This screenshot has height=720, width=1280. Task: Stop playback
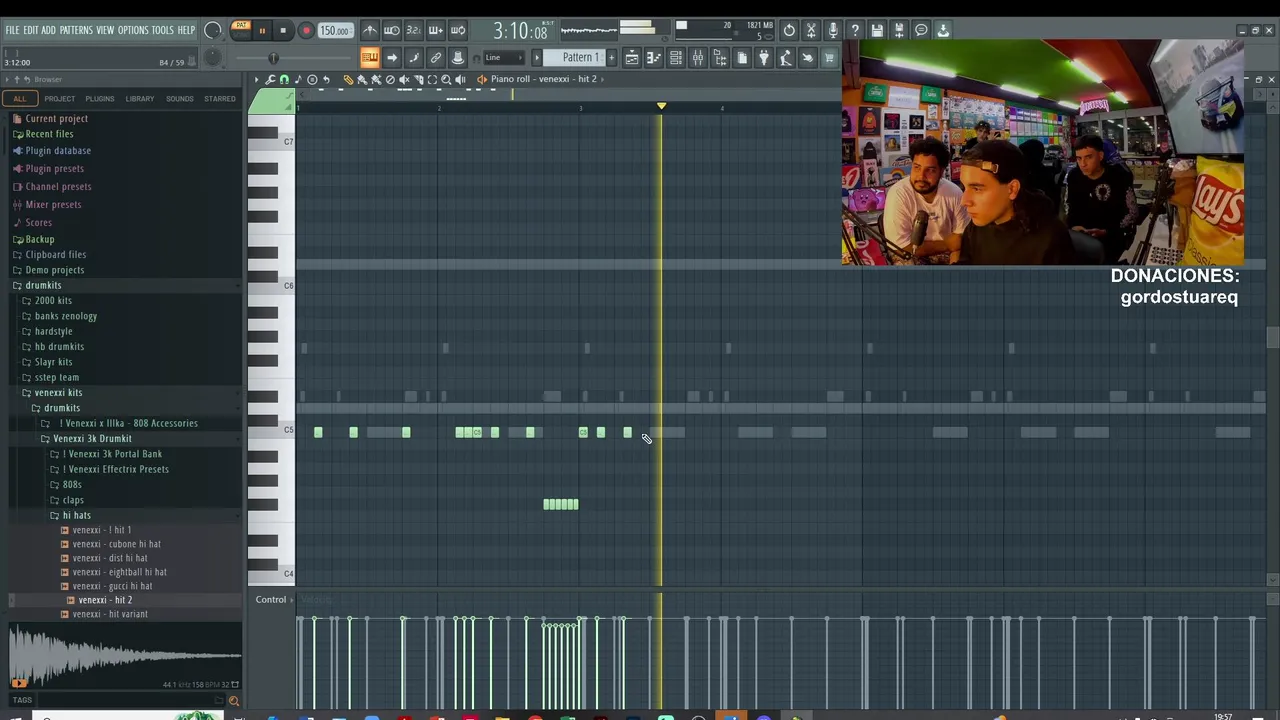283,31
